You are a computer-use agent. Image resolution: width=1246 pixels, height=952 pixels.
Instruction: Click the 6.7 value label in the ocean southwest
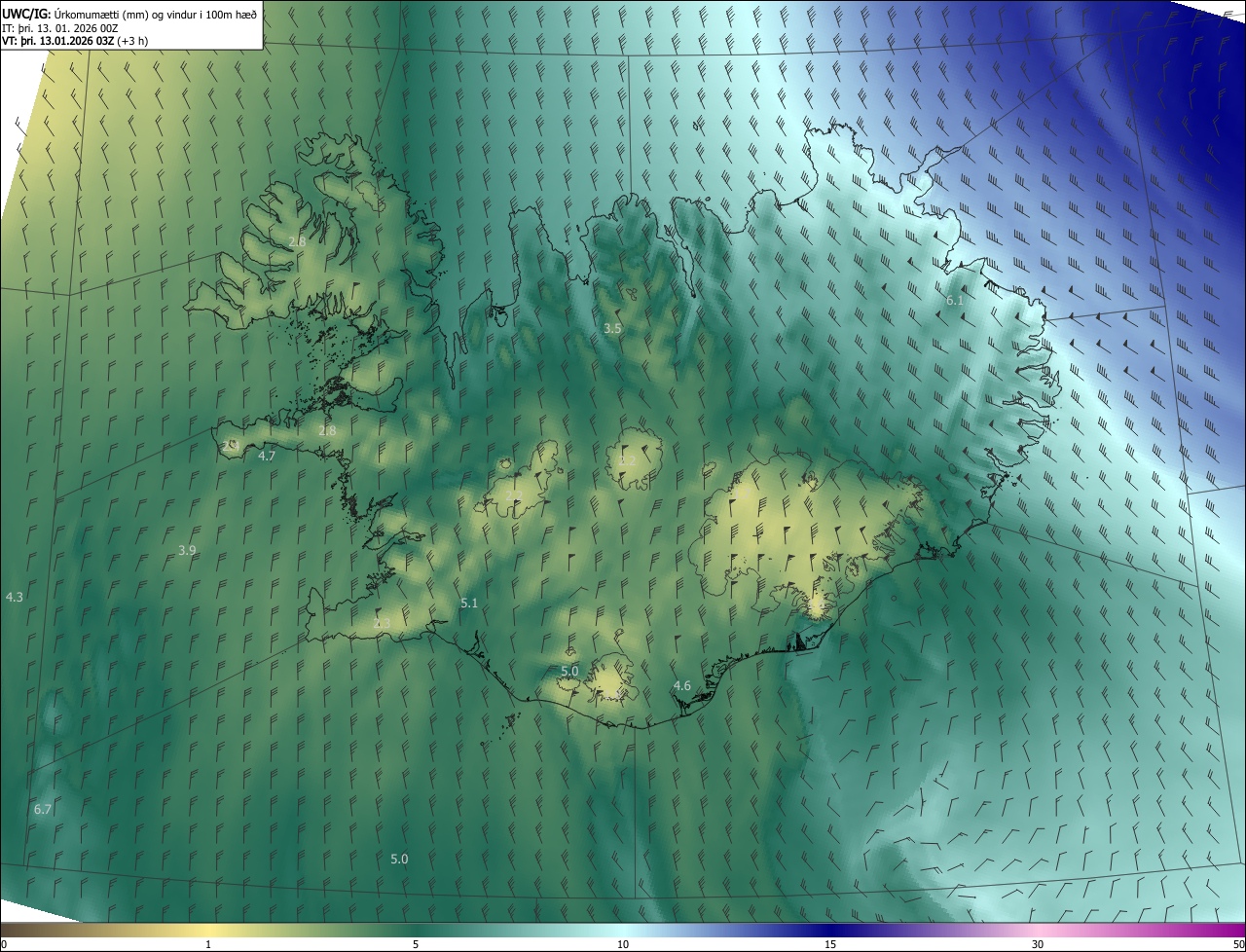tap(43, 810)
